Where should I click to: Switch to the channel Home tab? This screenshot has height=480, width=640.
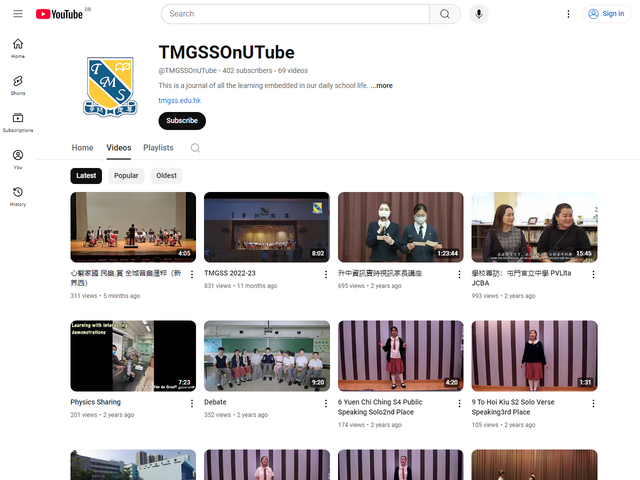tap(82, 148)
